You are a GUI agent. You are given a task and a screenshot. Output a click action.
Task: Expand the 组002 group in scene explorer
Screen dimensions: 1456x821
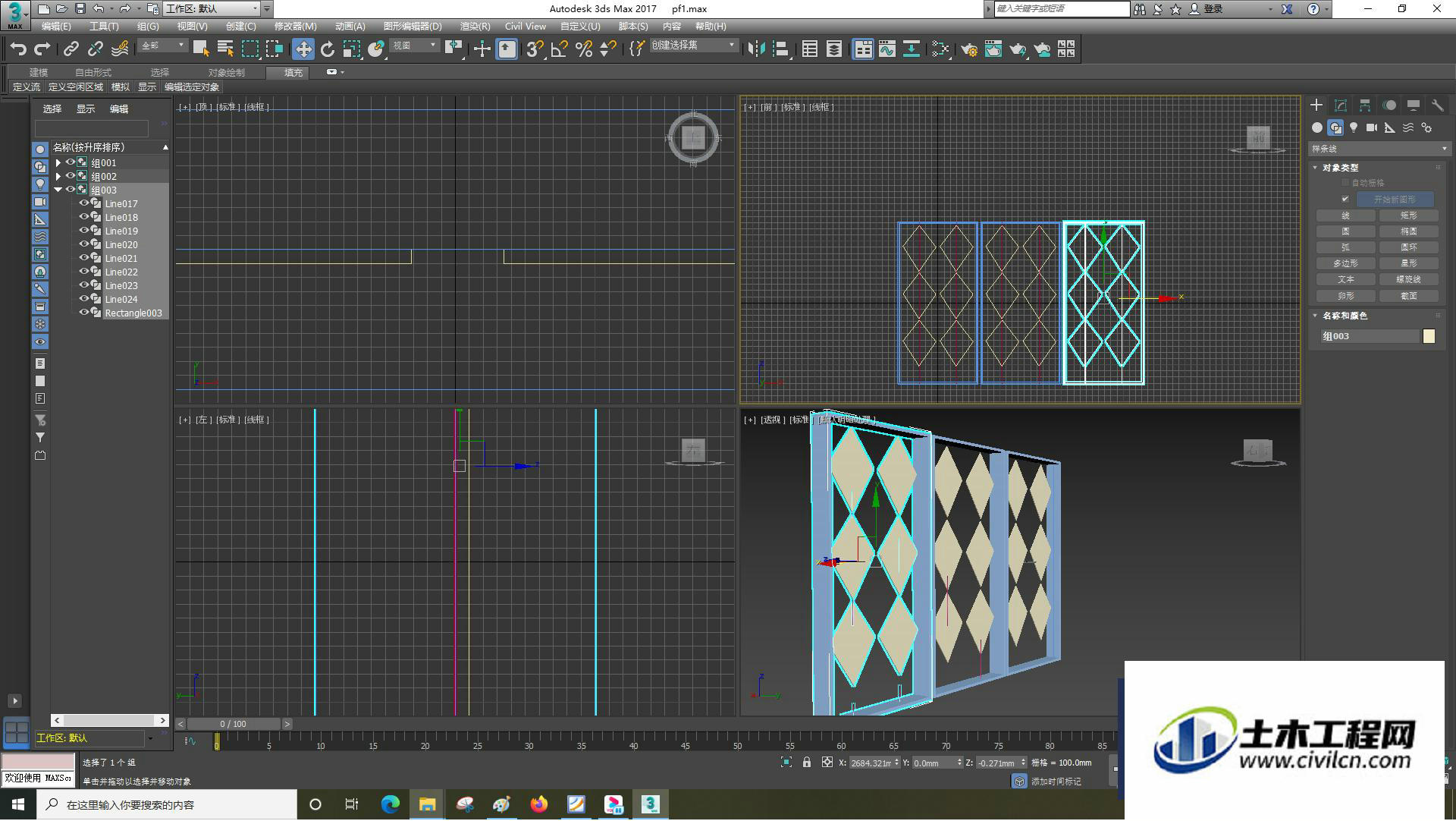point(58,176)
